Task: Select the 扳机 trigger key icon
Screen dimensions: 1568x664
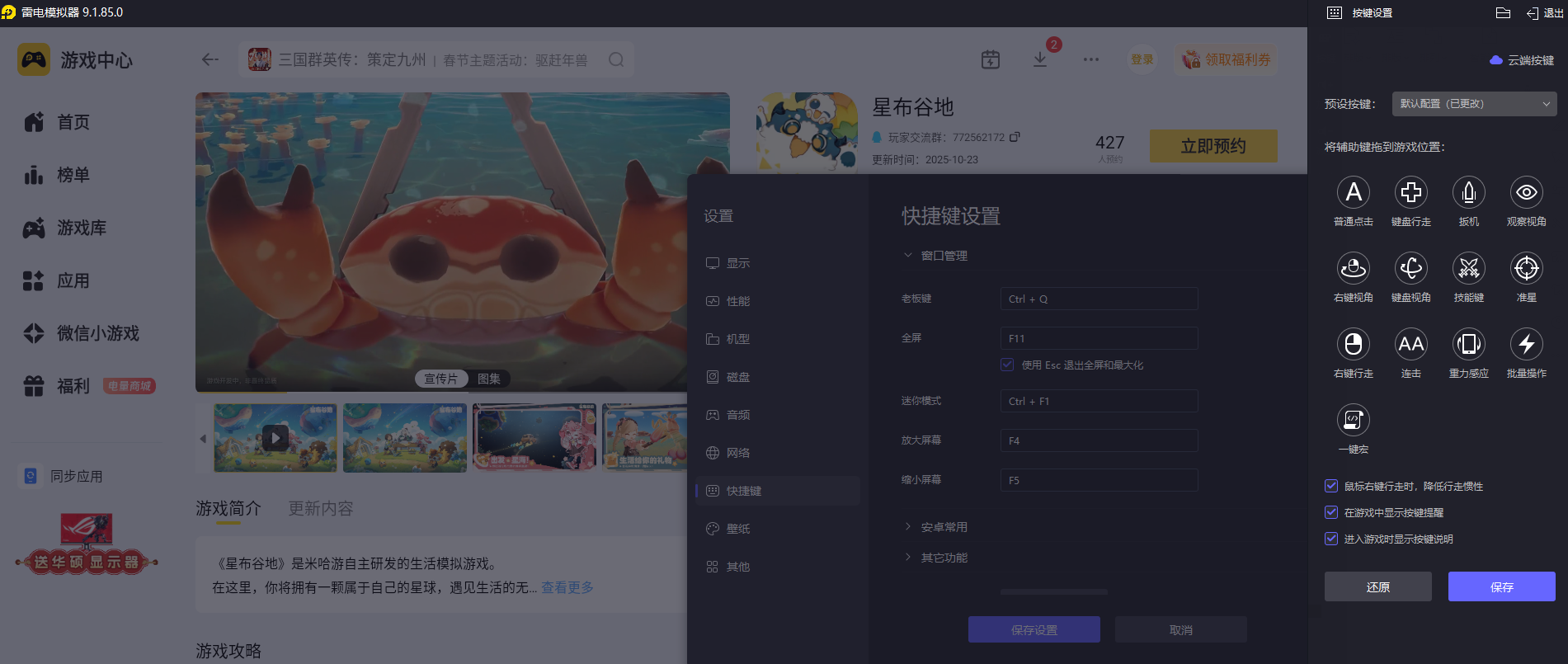Action: click(x=1469, y=192)
